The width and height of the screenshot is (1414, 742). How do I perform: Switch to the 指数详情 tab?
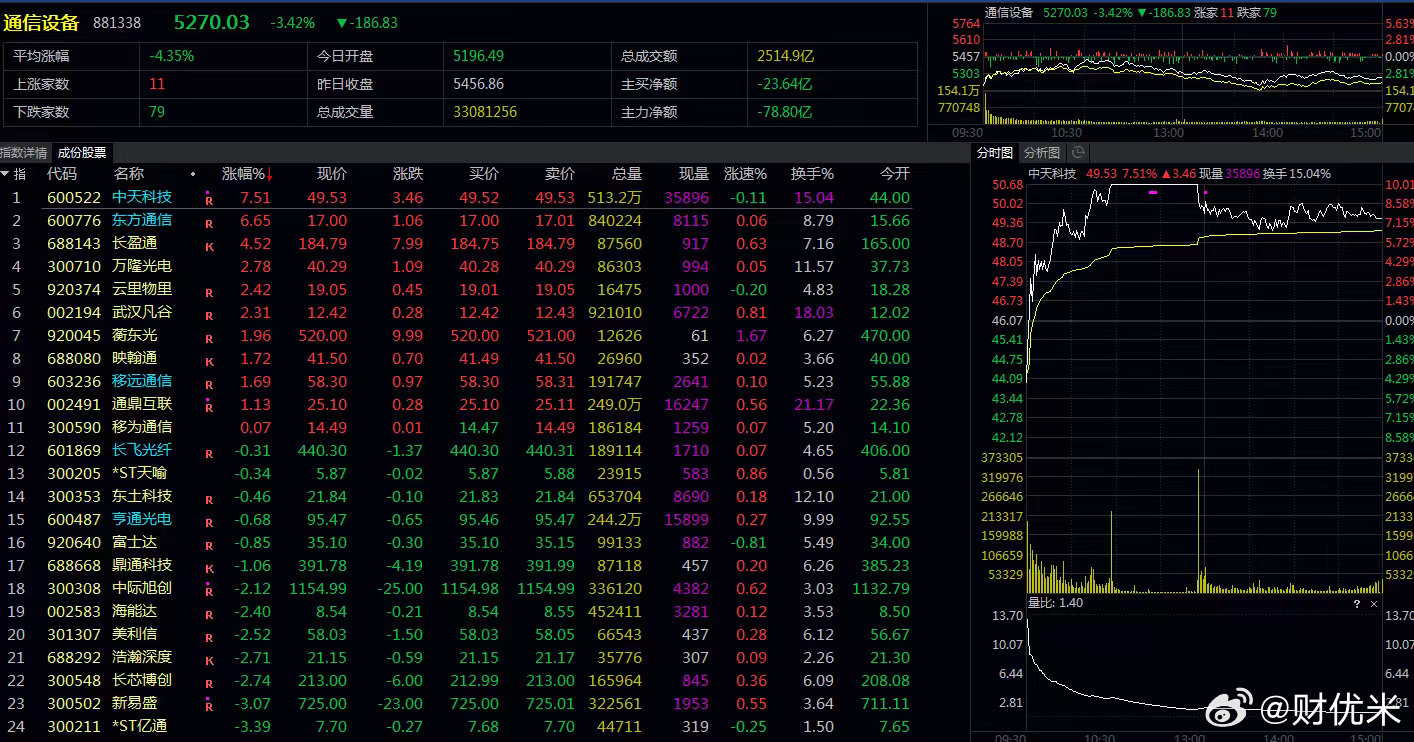[24, 153]
